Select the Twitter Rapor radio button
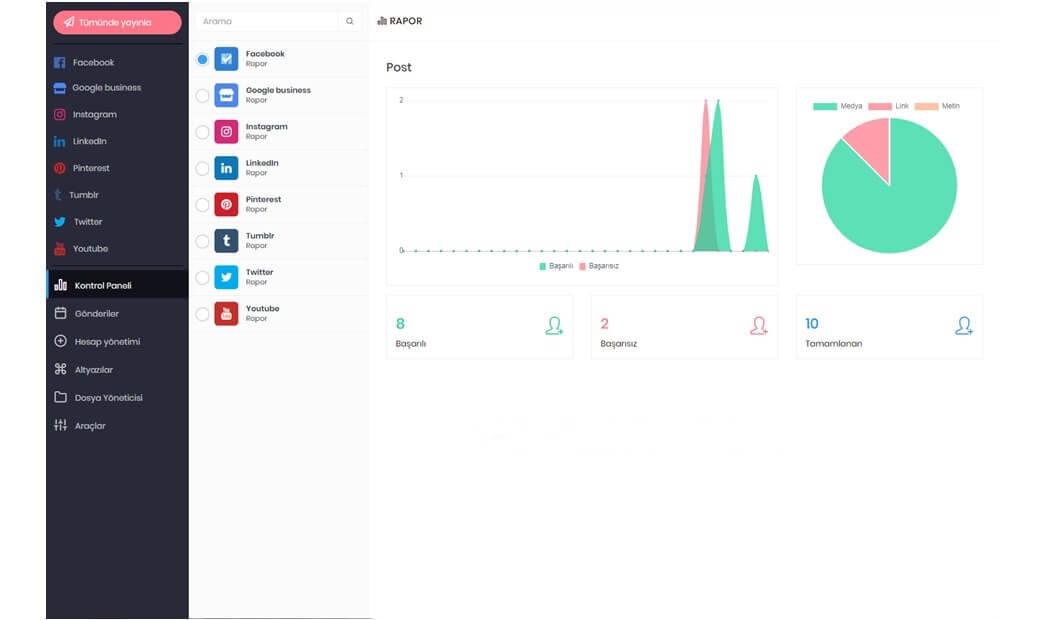The width and height of the screenshot is (1050, 620). click(x=202, y=277)
